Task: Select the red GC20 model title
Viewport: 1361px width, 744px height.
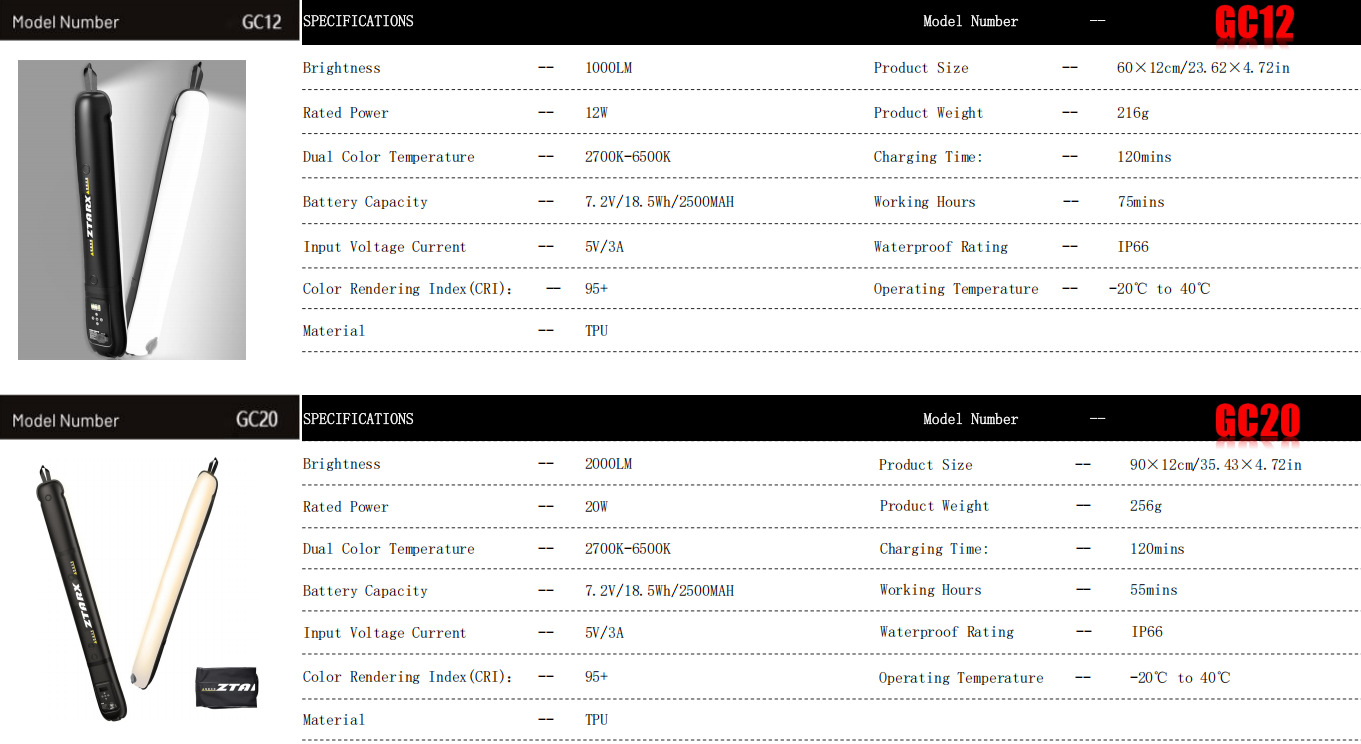Action: pos(1257,421)
